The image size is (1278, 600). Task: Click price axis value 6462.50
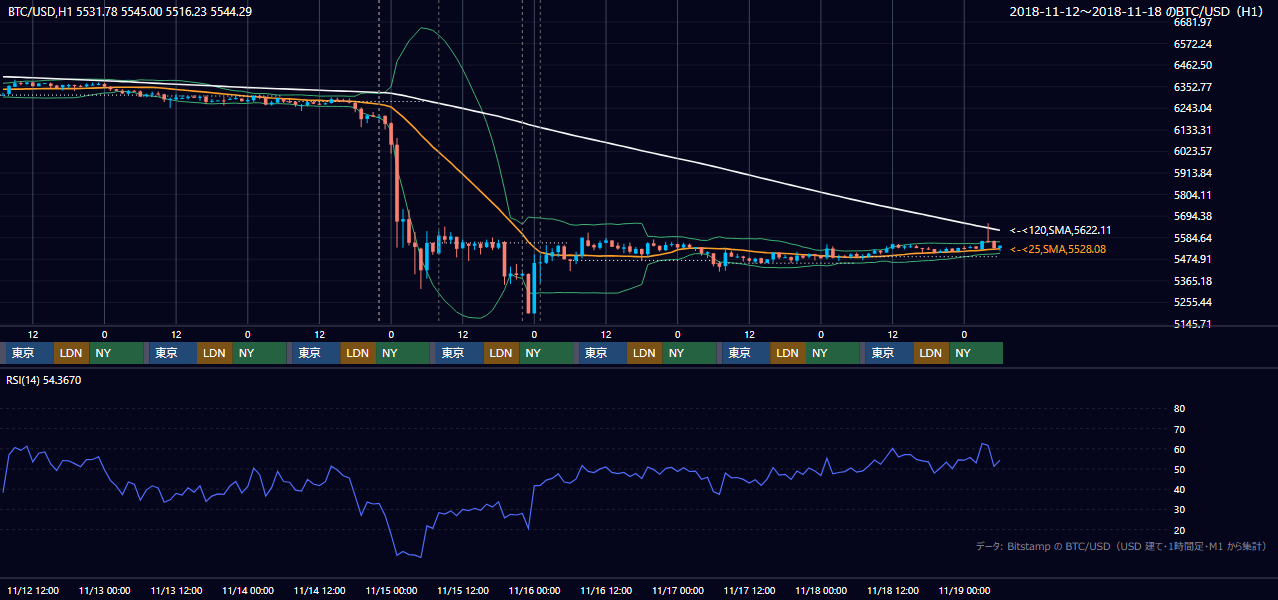(x=1193, y=65)
